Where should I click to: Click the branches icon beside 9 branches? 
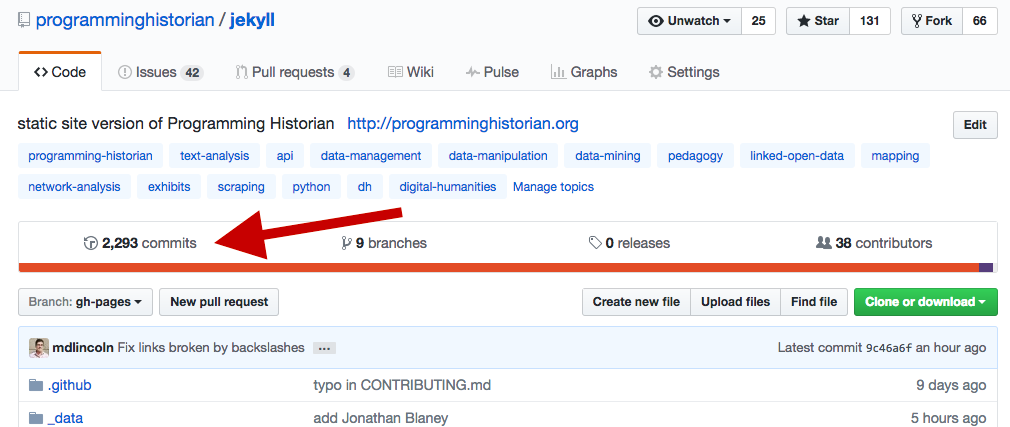tap(346, 243)
